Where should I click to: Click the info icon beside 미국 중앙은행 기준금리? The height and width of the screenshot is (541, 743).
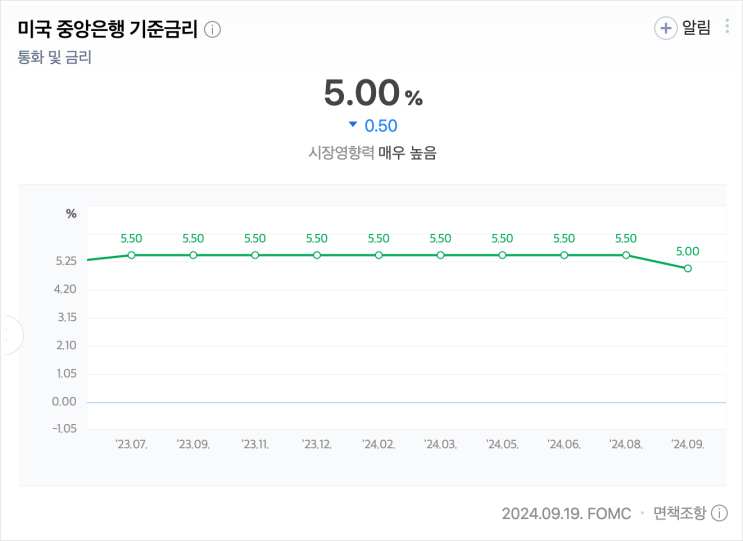pos(212,29)
